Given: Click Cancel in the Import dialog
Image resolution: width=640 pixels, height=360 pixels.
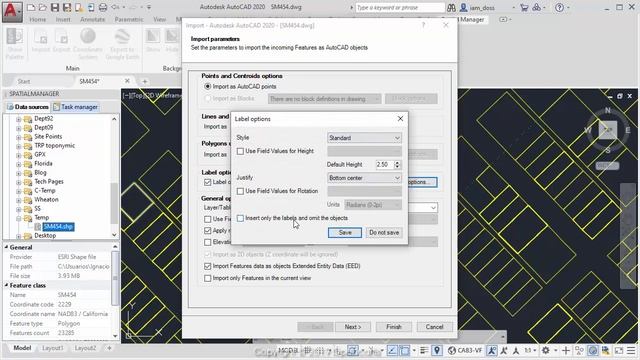Looking at the screenshot, I should coord(434,327).
